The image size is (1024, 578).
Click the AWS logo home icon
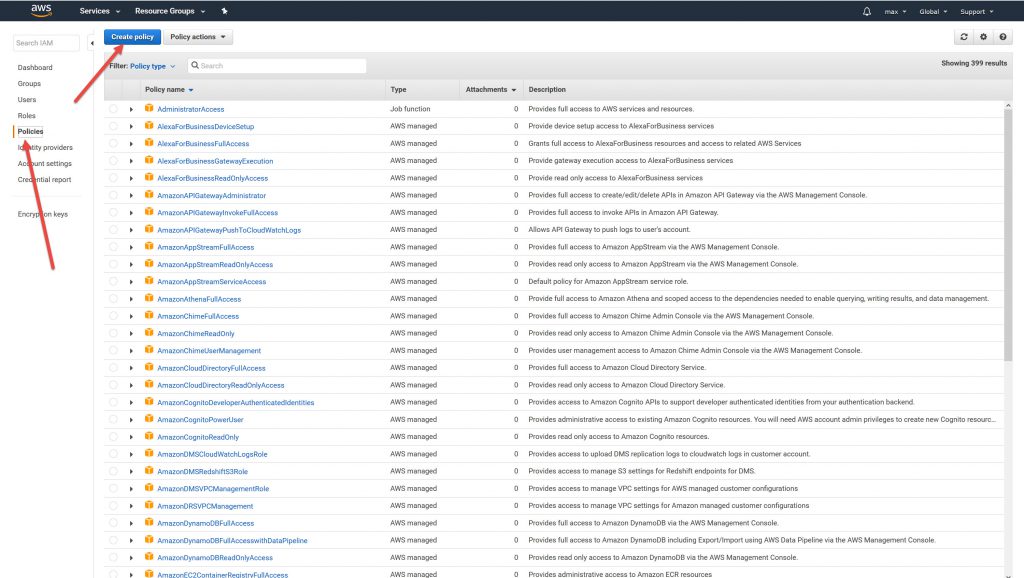[41, 11]
